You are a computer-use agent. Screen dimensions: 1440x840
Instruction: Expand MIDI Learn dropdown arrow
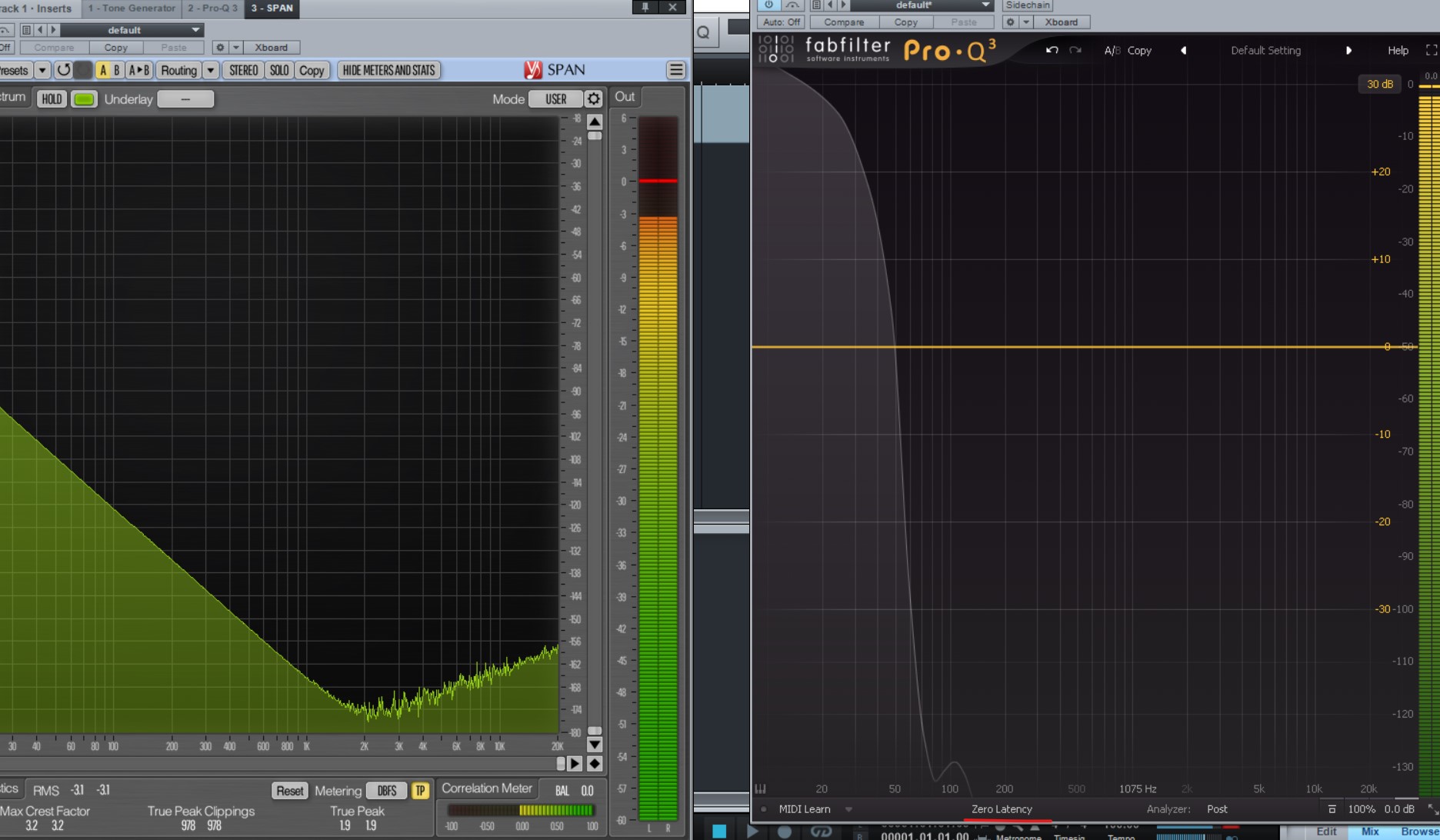pyautogui.click(x=848, y=809)
